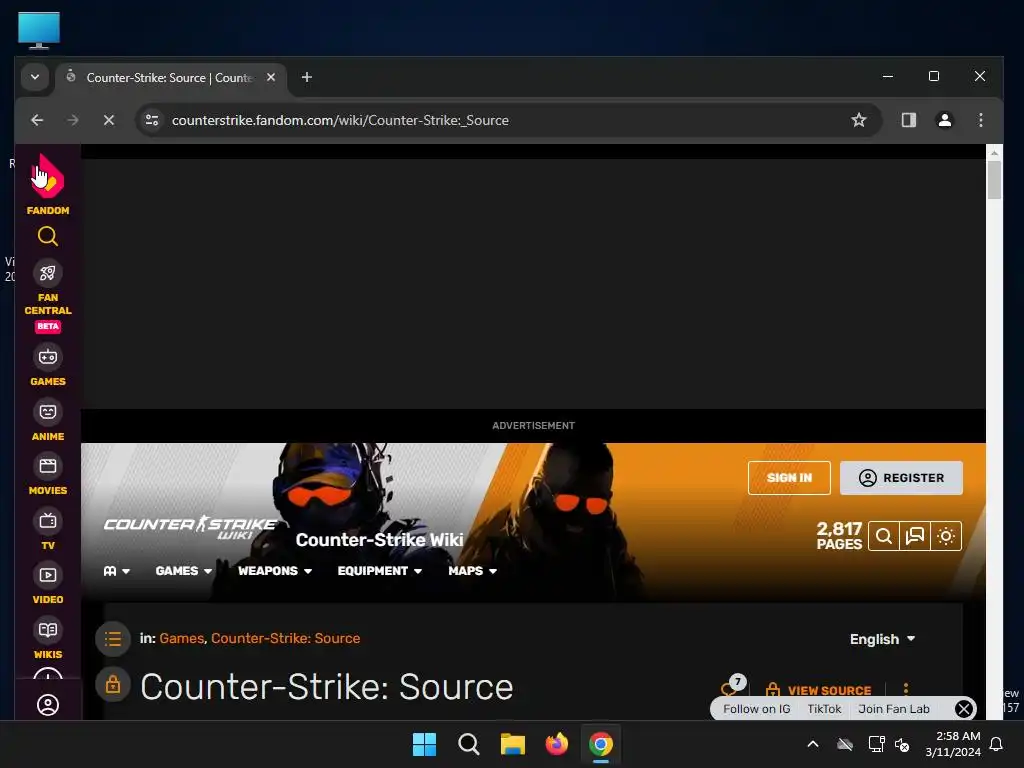
Task: Stop loading the page
Action: pyautogui.click(x=109, y=120)
